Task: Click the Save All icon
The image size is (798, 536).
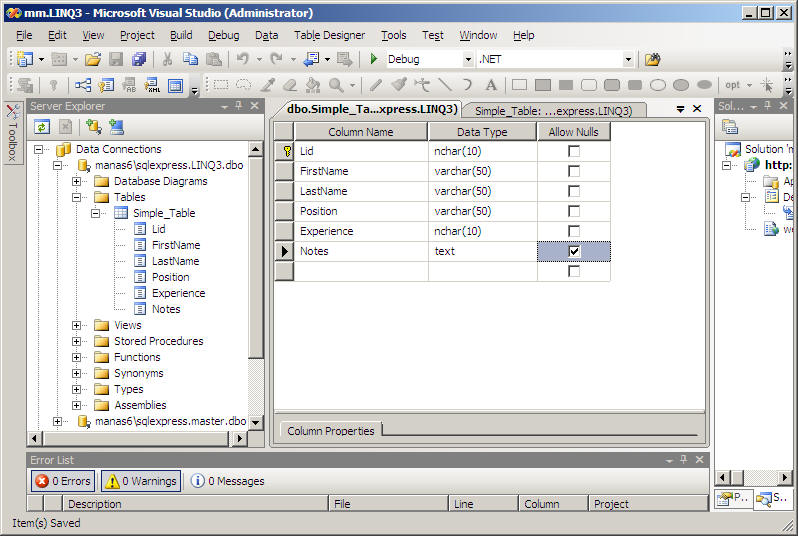Action: point(139,59)
